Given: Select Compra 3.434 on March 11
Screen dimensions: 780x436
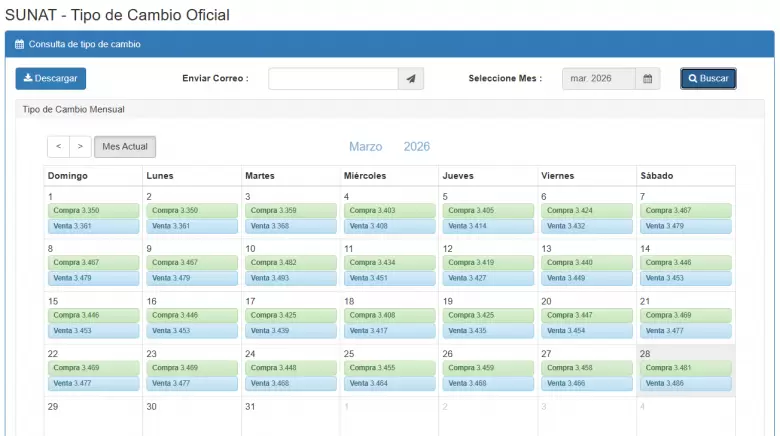Looking at the screenshot, I should click(x=389, y=263).
